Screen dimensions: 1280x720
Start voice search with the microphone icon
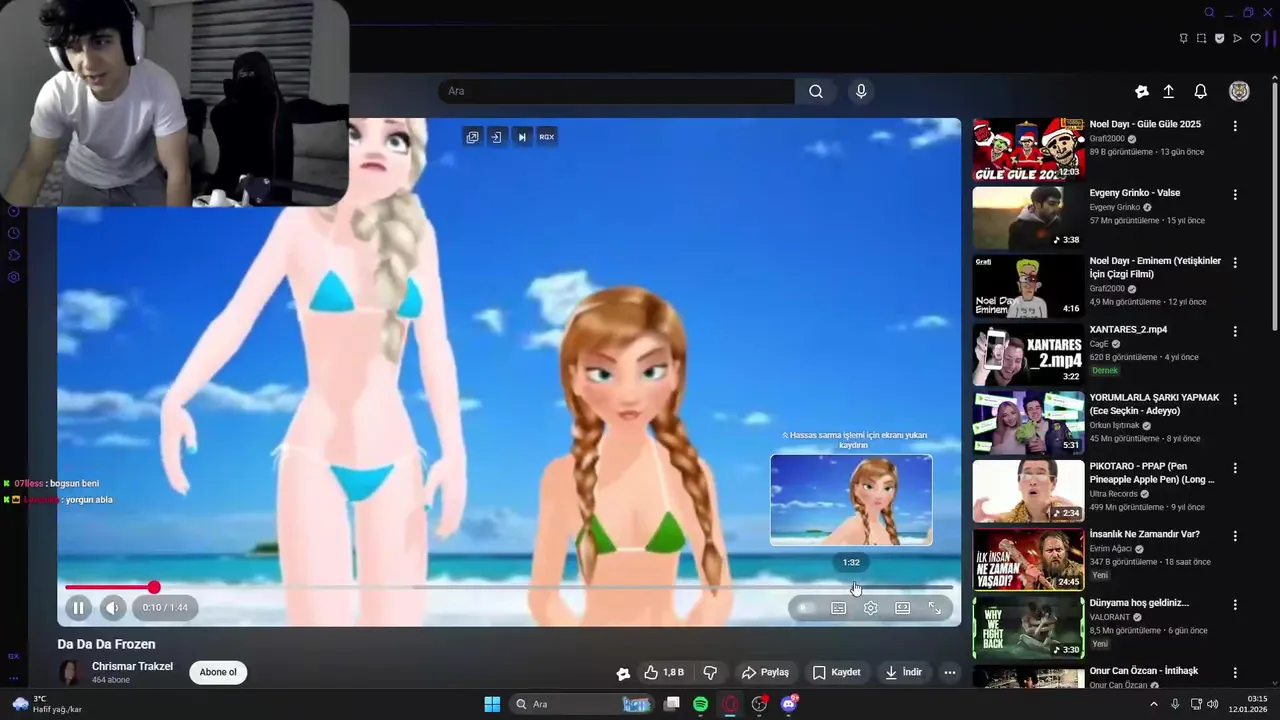[x=861, y=91]
